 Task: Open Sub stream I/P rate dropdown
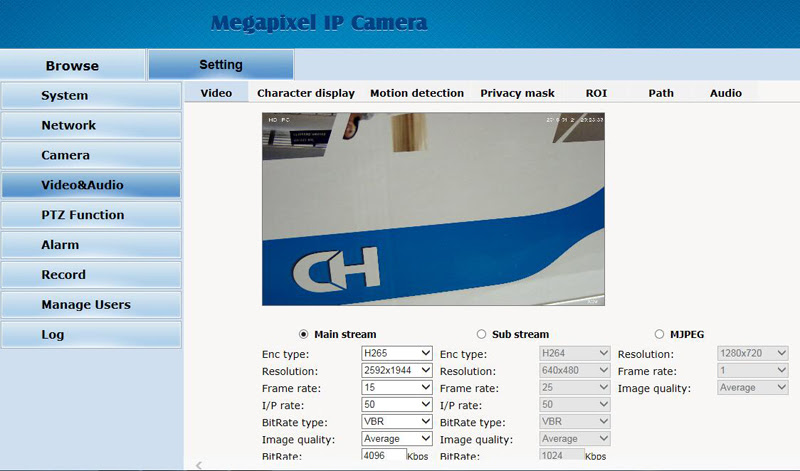[574, 405]
